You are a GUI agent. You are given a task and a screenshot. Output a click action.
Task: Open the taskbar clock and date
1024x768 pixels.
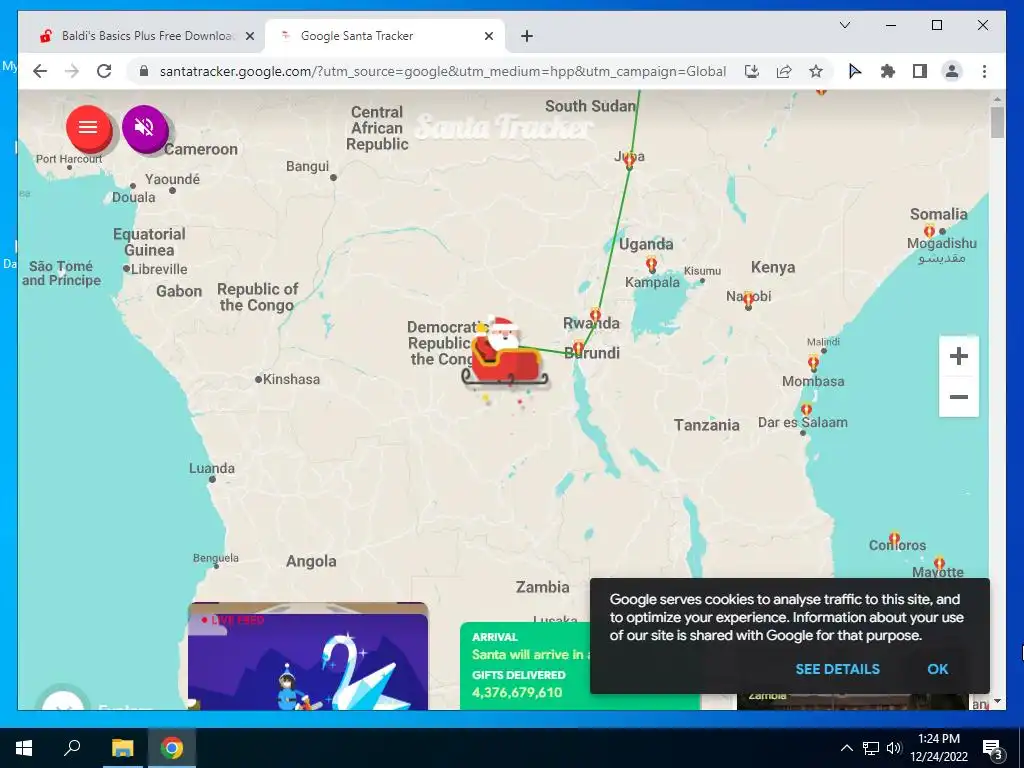[939, 748]
